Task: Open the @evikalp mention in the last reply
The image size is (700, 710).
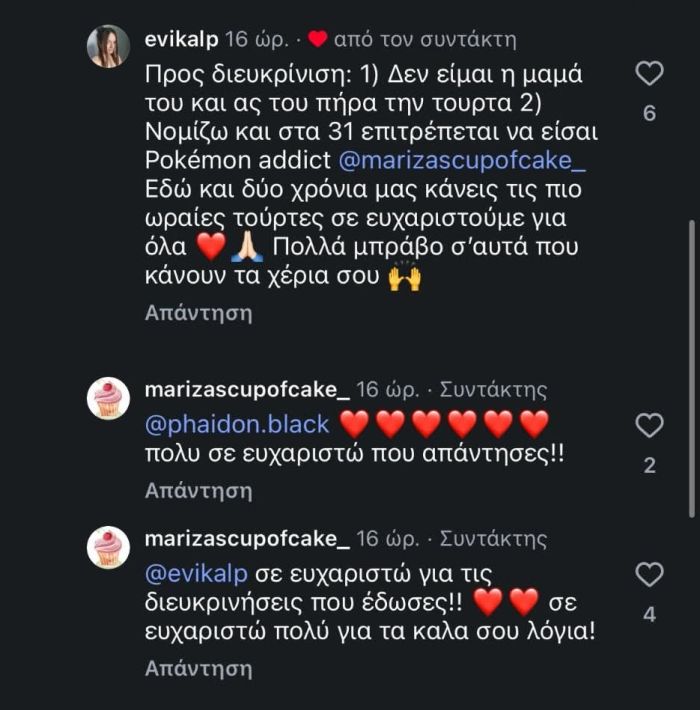Action: click(x=197, y=574)
